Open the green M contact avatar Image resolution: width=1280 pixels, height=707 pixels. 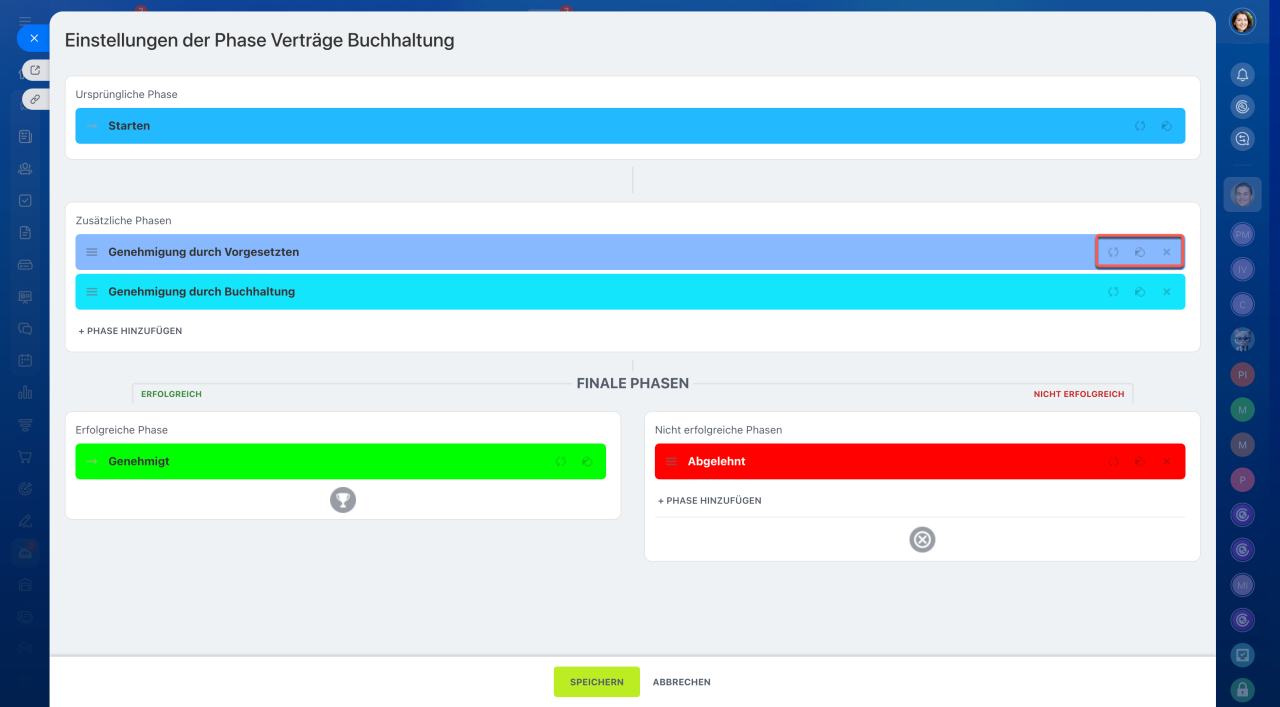(x=1242, y=410)
